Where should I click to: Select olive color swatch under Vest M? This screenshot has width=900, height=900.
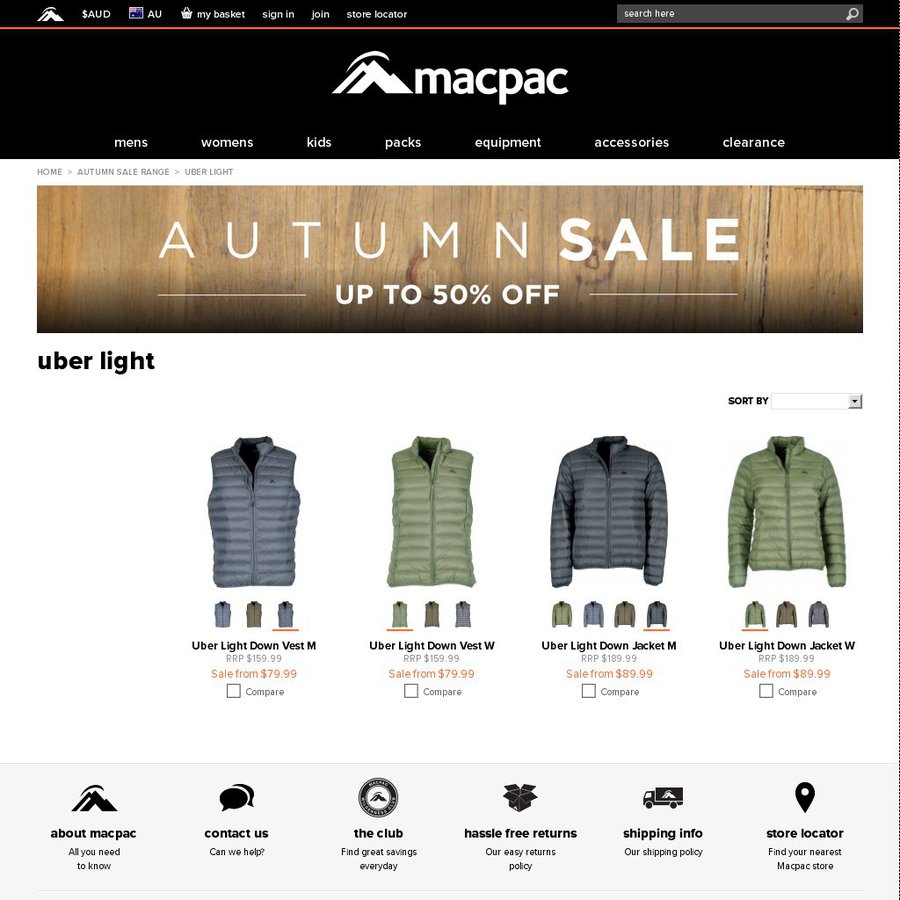pyautogui.click(x=254, y=615)
